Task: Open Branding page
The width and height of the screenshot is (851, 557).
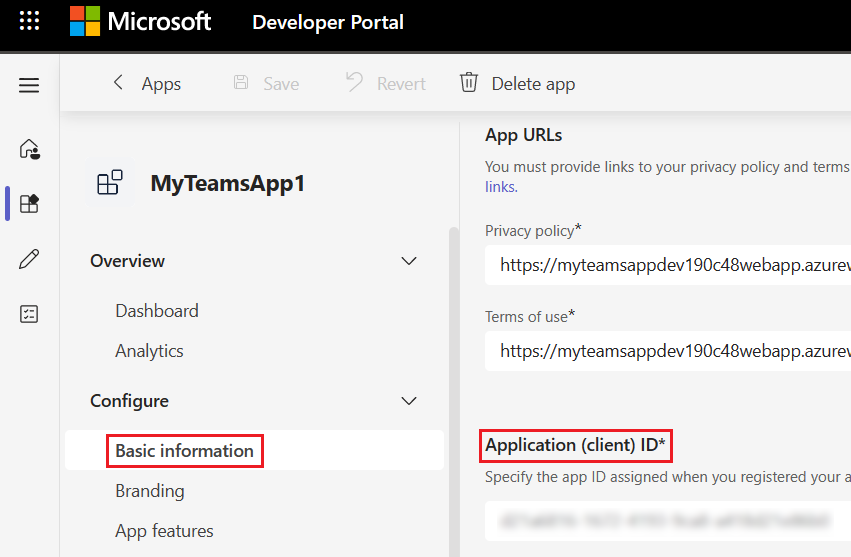Action: (150, 491)
